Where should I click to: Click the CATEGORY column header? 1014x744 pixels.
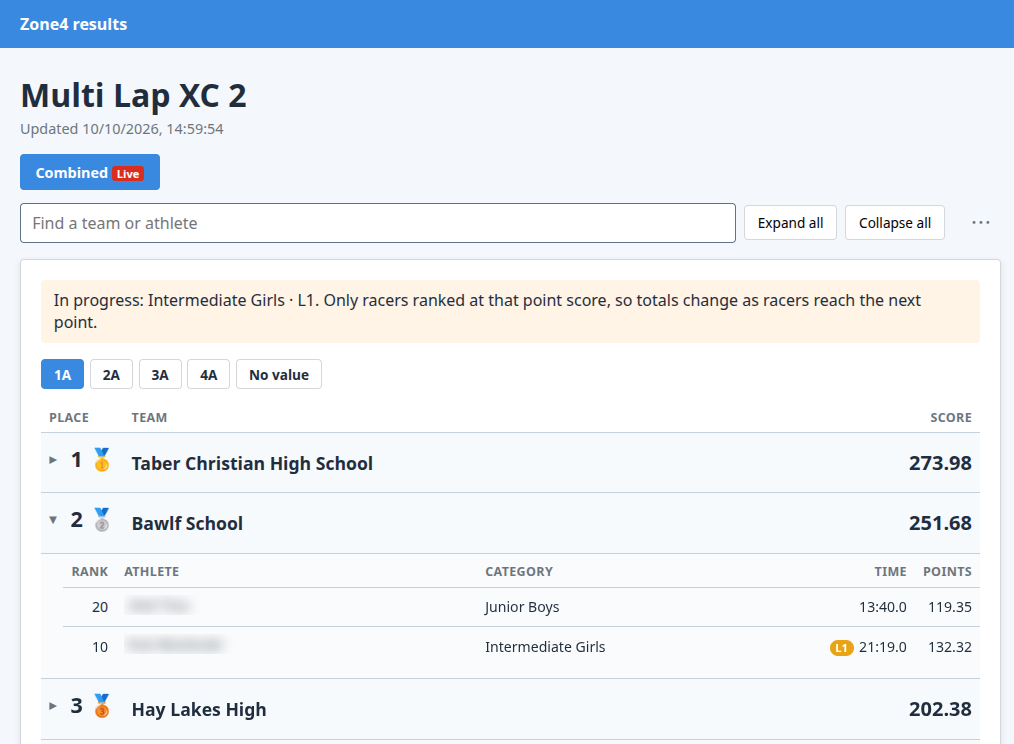coord(519,571)
